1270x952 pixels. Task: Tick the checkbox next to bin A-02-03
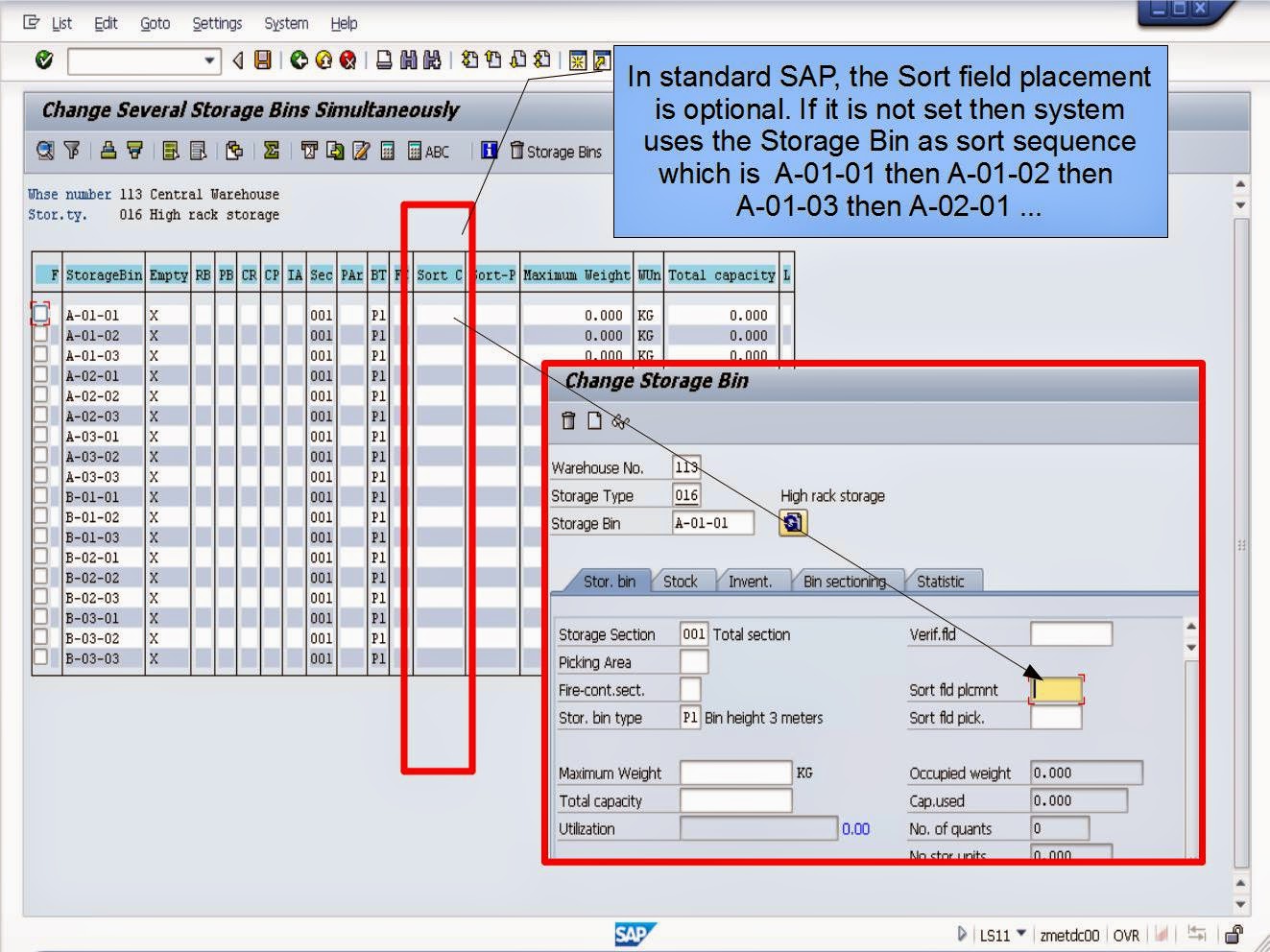[x=40, y=416]
